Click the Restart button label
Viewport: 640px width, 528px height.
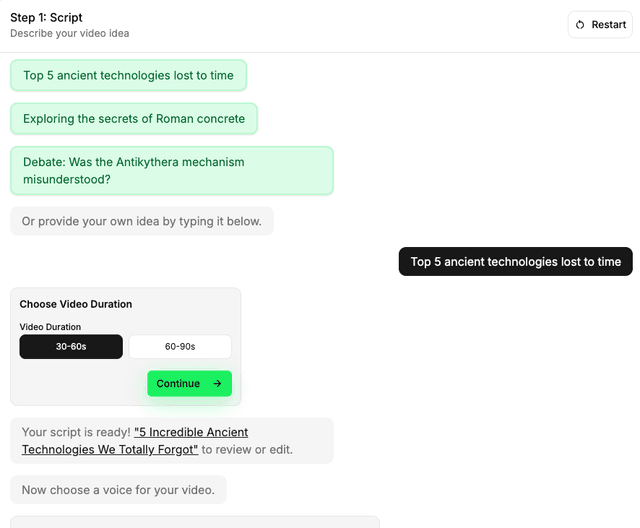[x=608, y=25]
